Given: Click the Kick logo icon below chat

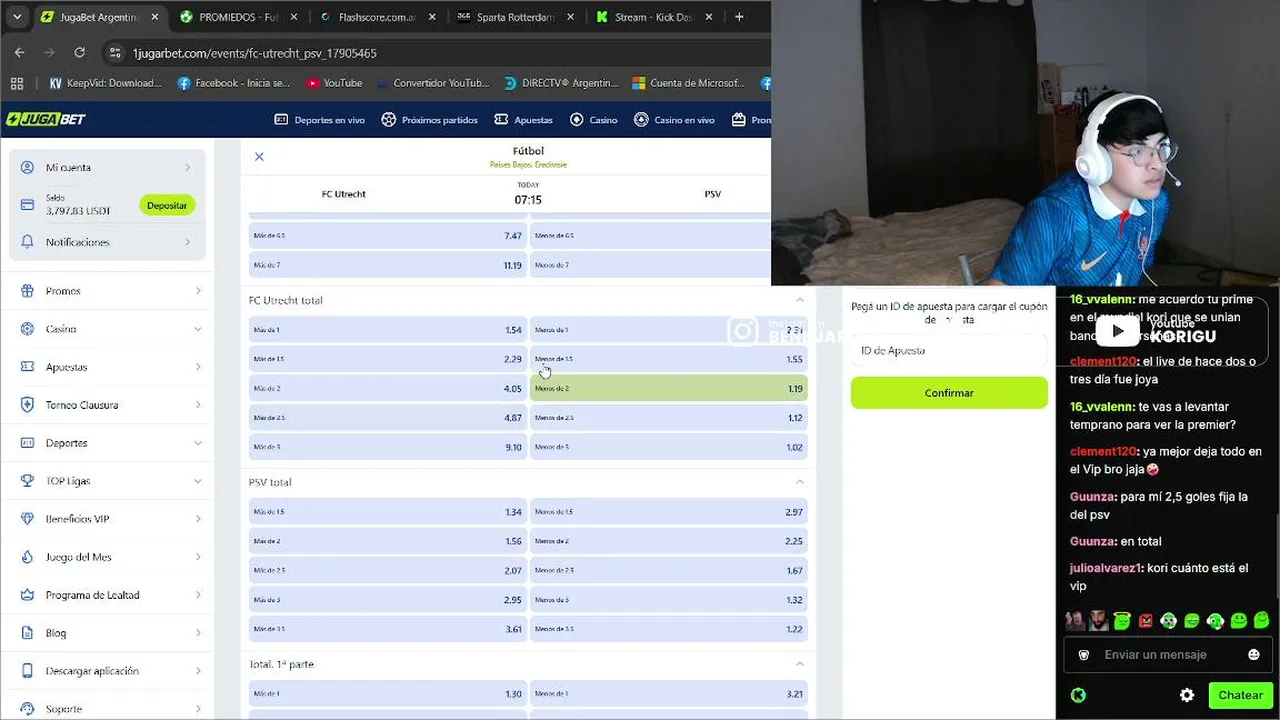Looking at the screenshot, I should coord(1078,695).
